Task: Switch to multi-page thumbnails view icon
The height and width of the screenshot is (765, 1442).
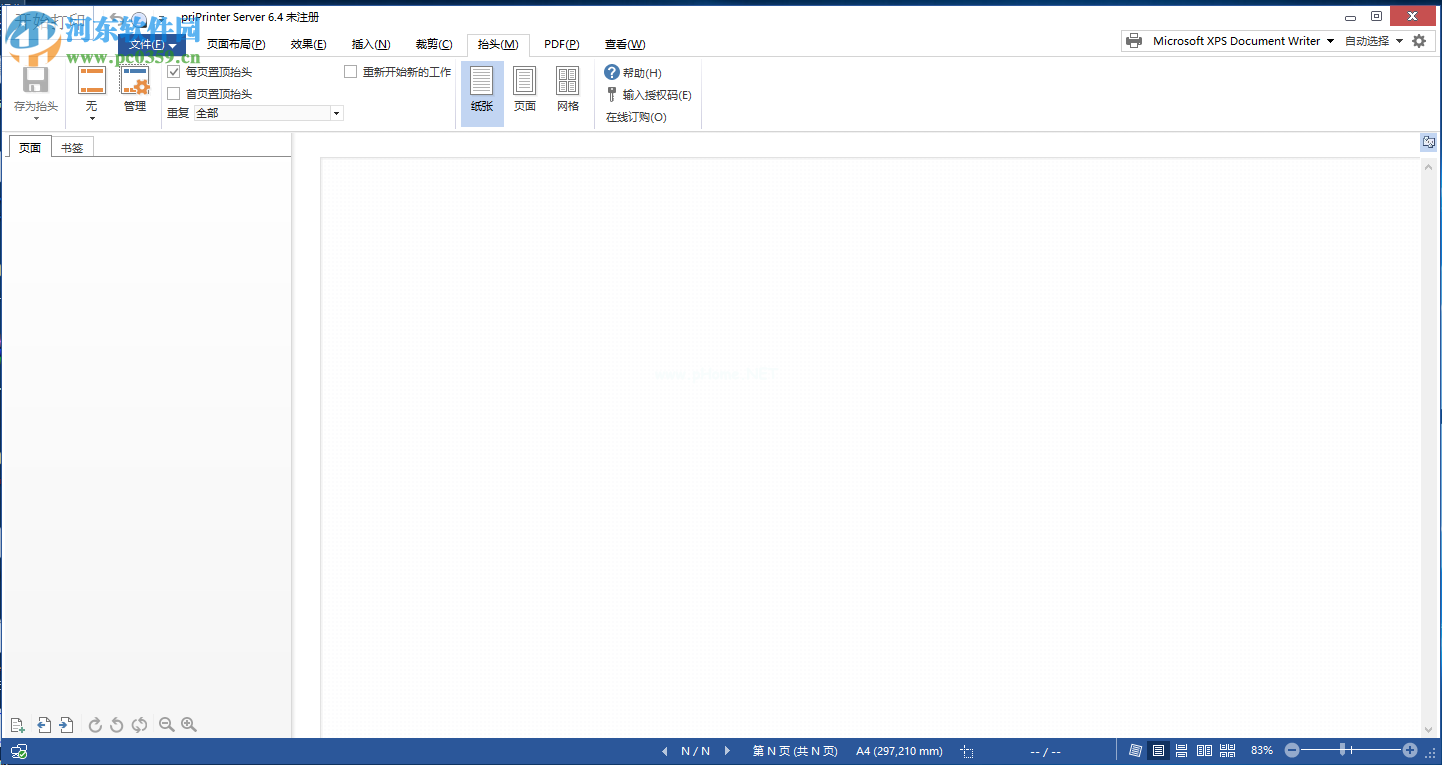Action: click(1228, 751)
